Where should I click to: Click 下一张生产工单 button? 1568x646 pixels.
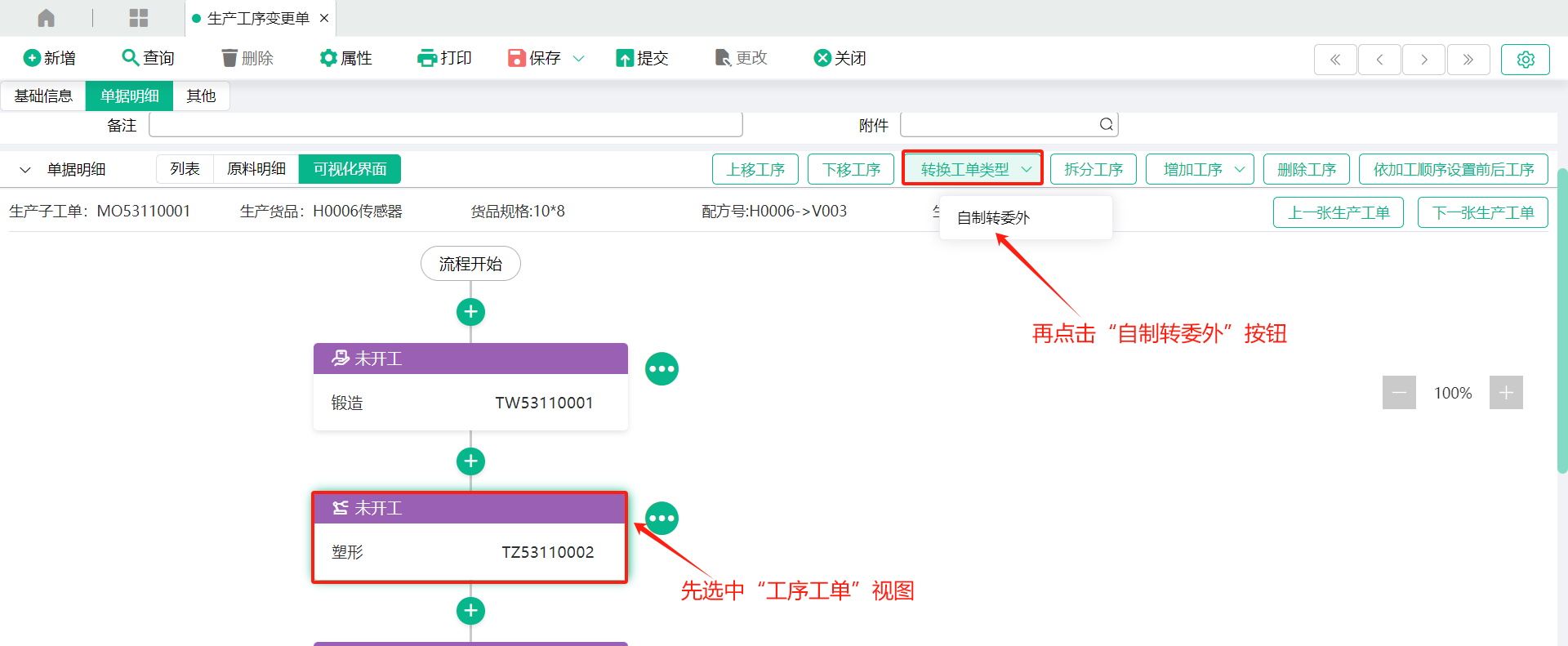pyautogui.click(x=1483, y=212)
